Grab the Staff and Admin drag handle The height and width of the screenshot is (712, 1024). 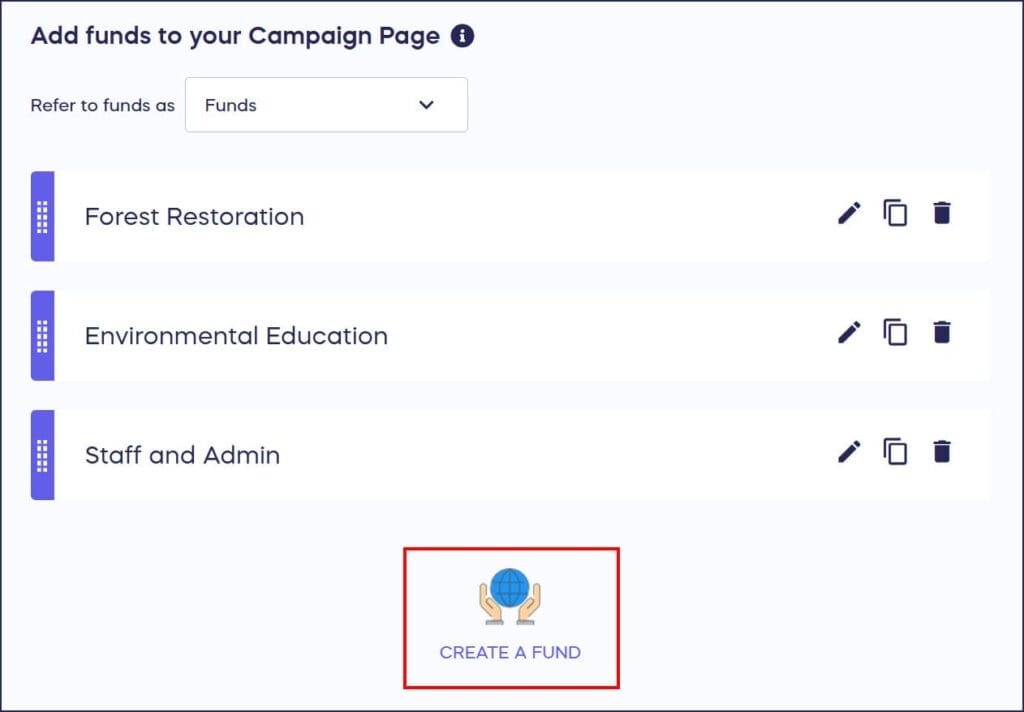pos(42,455)
